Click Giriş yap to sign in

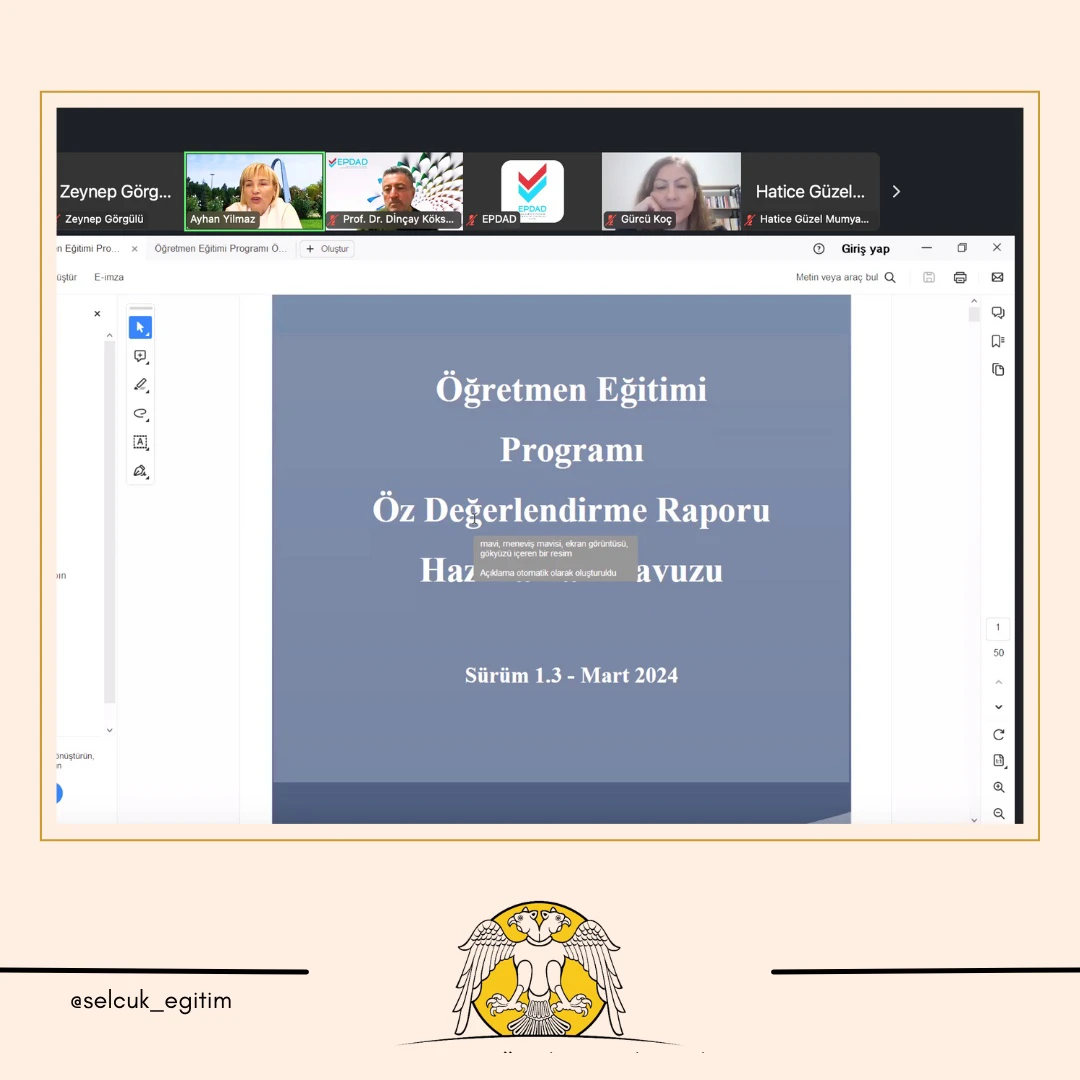[865, 249]
